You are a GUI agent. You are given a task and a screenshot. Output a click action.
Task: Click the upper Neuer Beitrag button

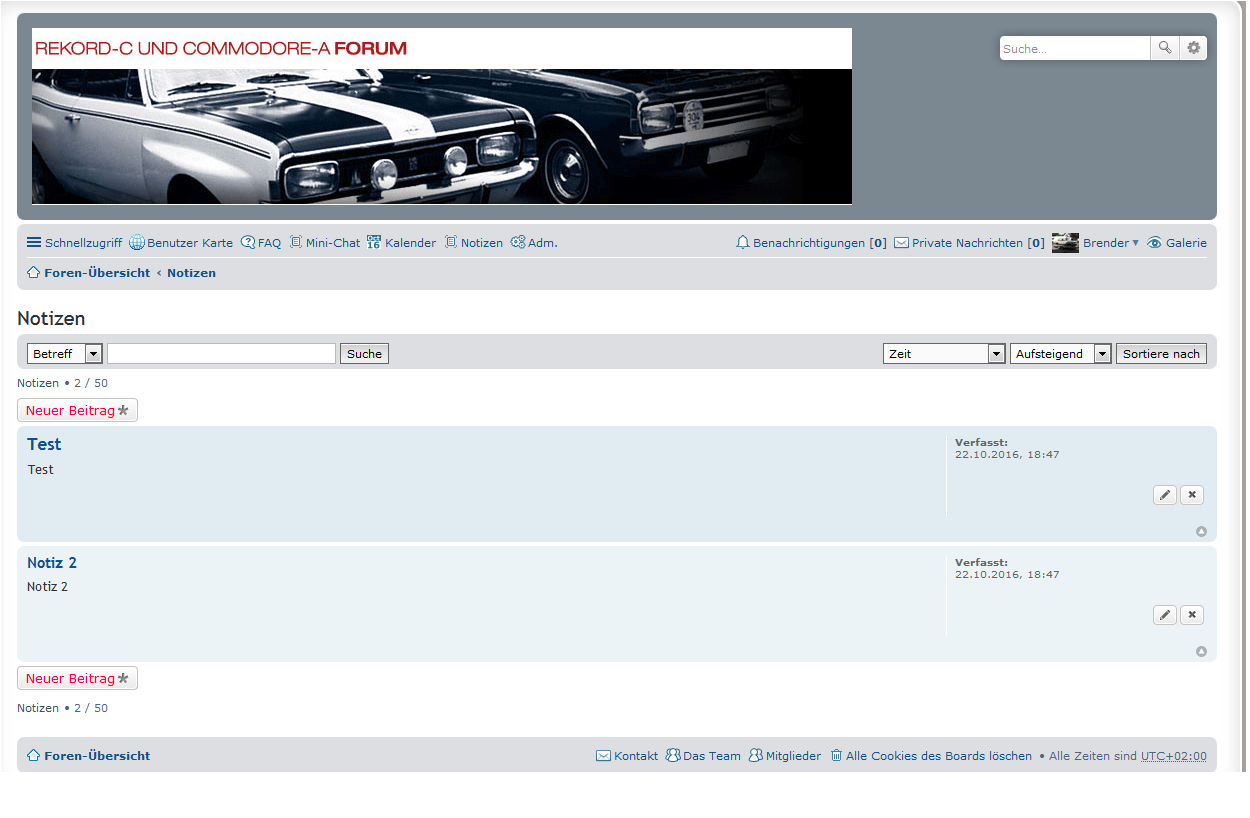[77, 411]
